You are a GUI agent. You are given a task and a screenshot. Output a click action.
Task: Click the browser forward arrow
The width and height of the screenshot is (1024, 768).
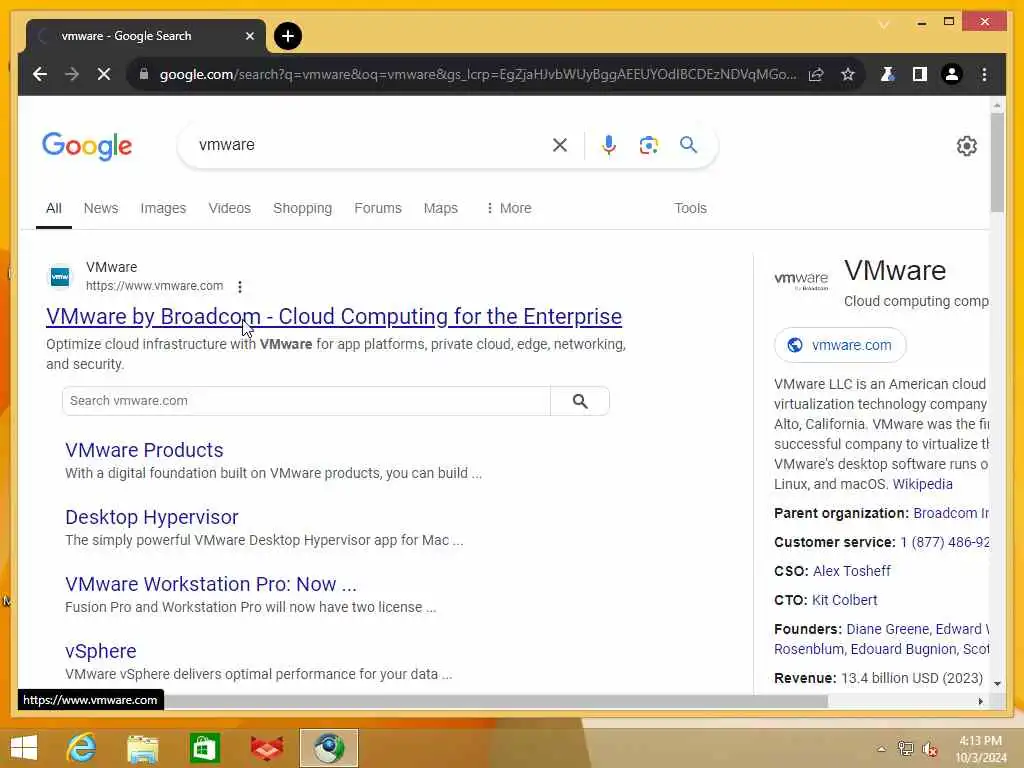click(x=72, y=74)
